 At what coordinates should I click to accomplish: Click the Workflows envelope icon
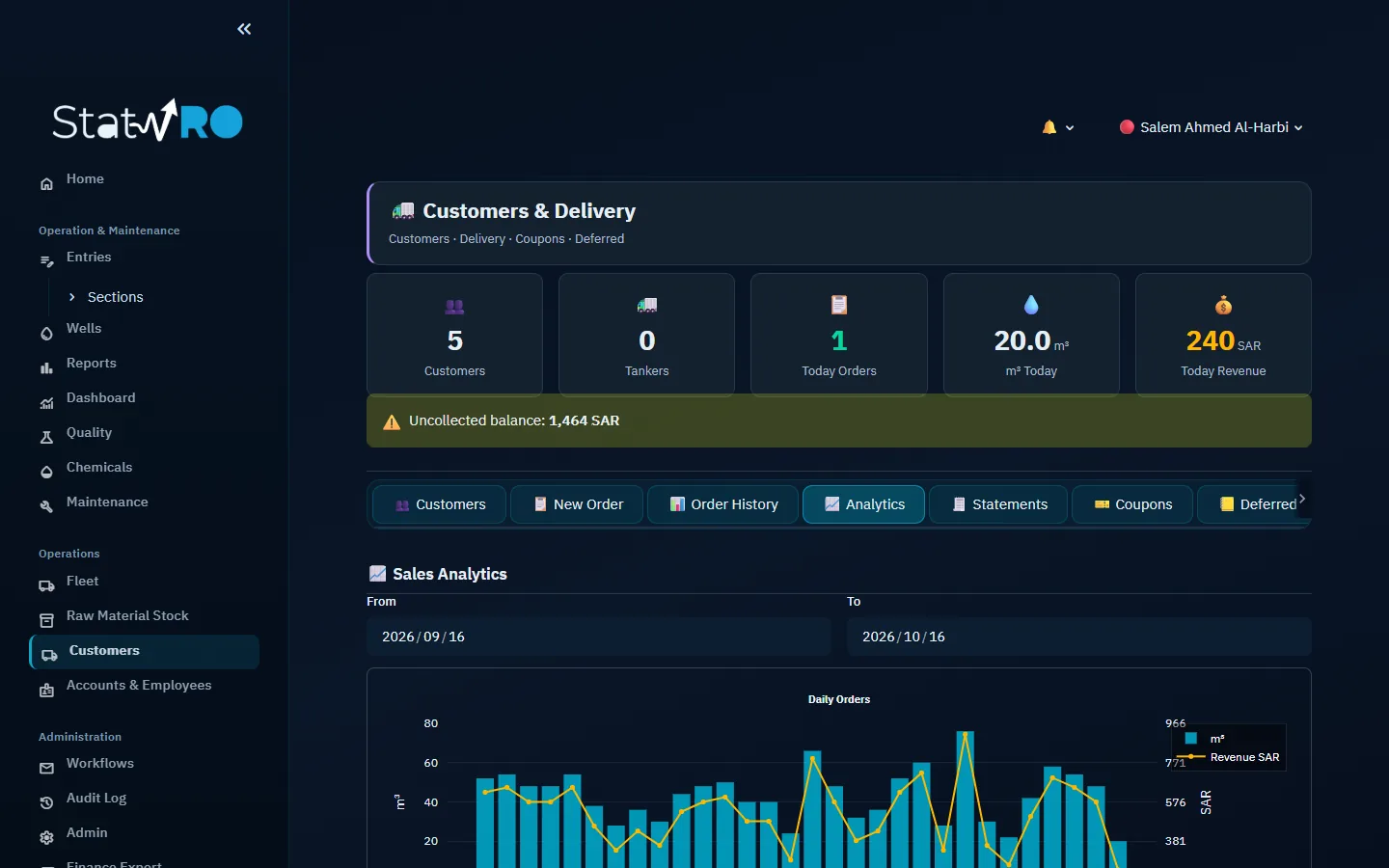click(46, 768)
